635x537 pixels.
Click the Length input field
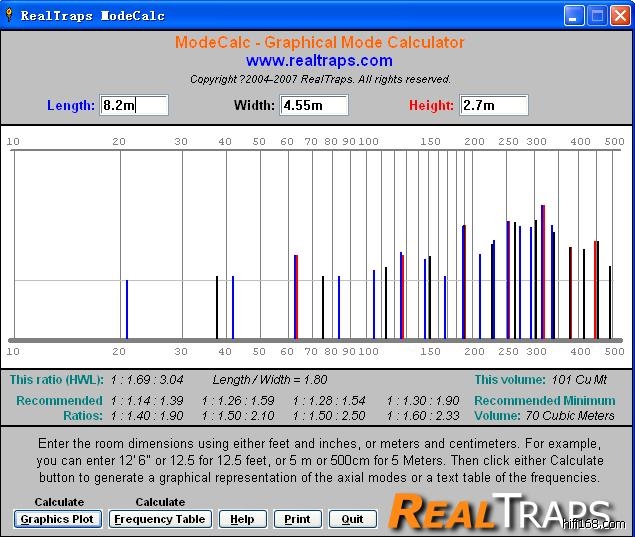(134, 105)
